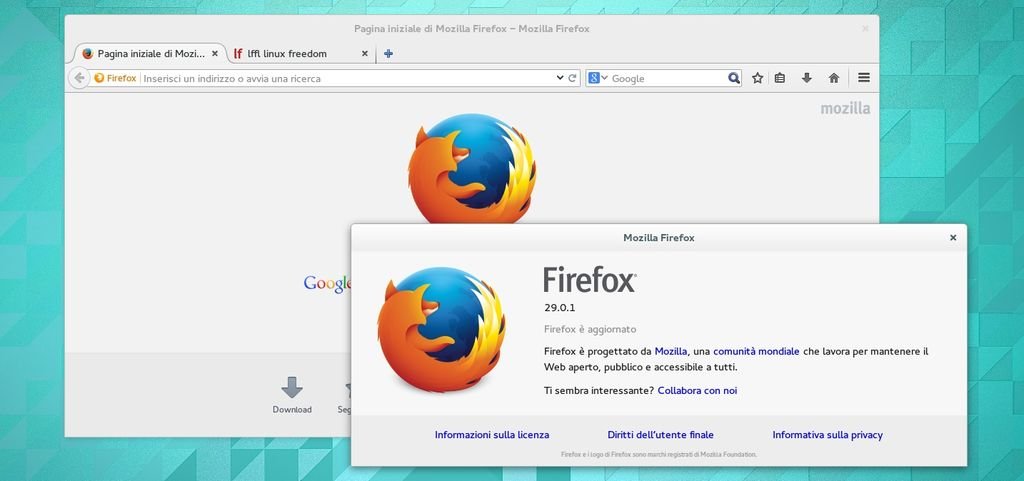The image size is (1024, 481).
Task: Open a new tab with plus icon
Action: (x=388, y=54)
